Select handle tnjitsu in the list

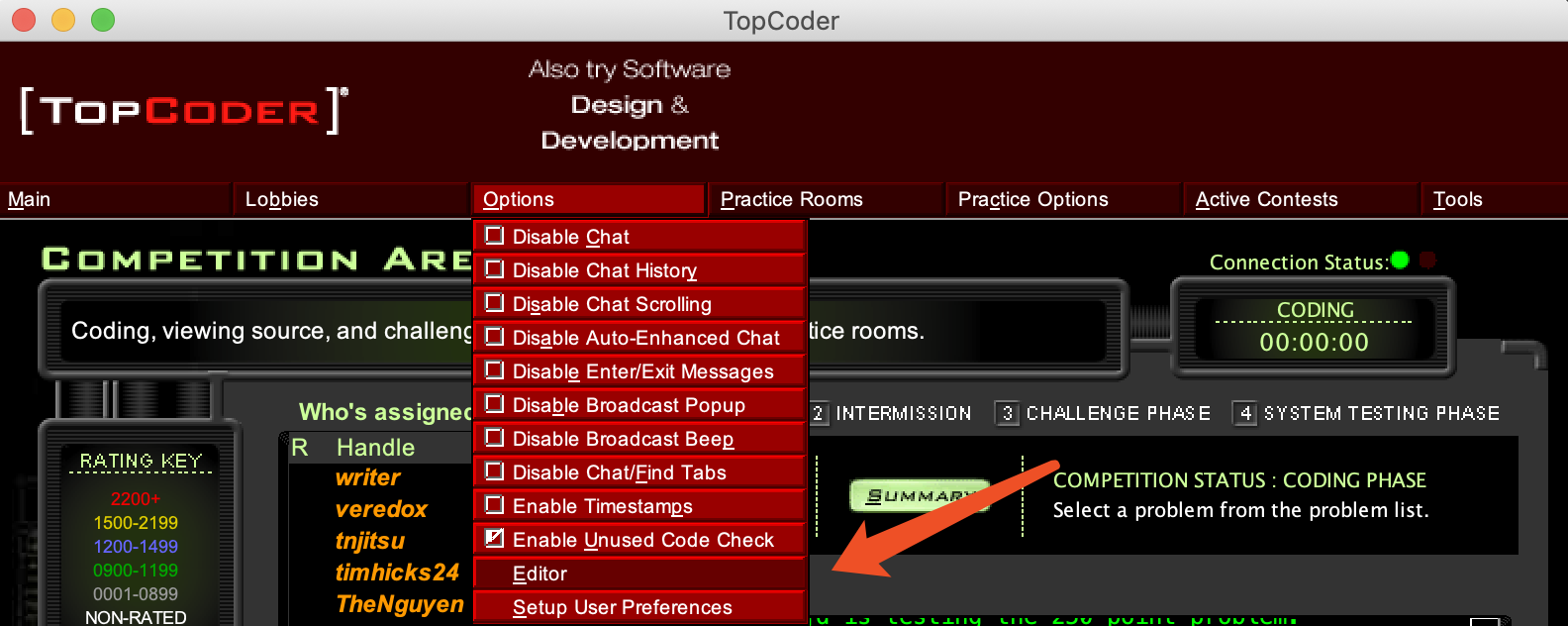[370, 541]
